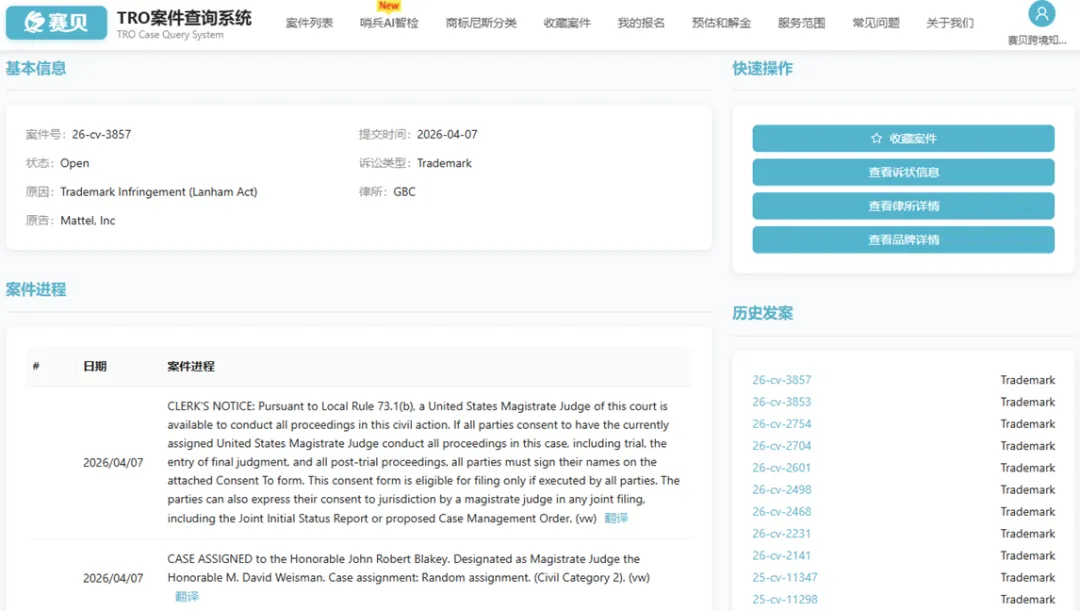Open history case 26-cv-2141
The width and height of the screenshot is (1080, 611).
pos(782,555)
